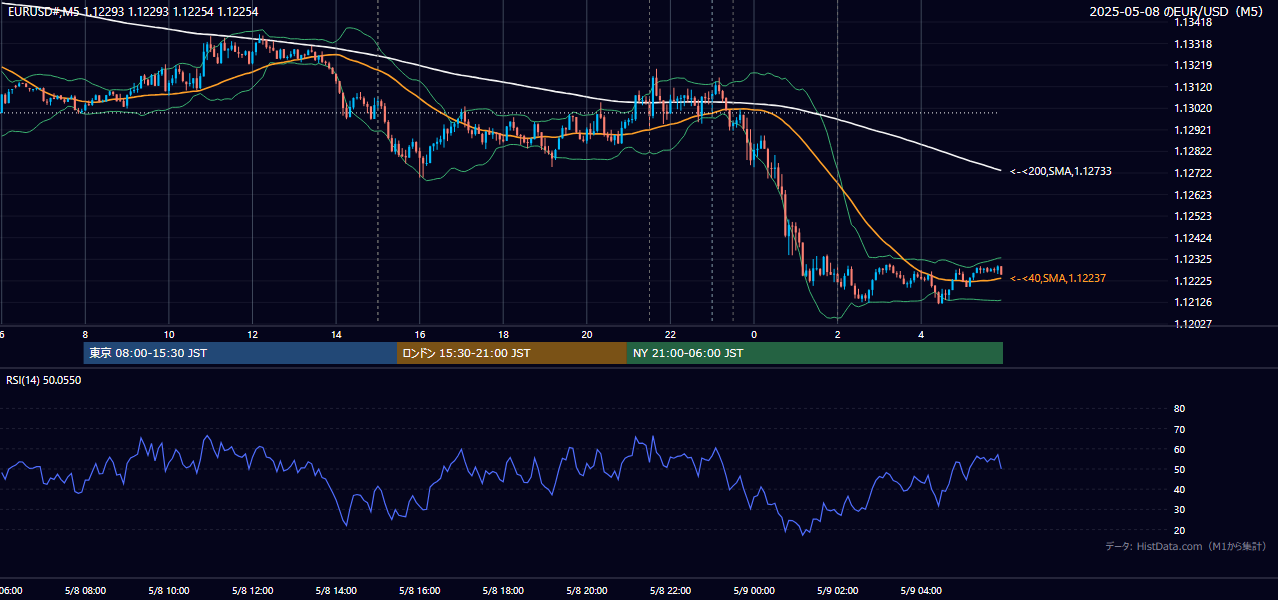Click the RSI(14) 50.0550 indicator label
This screenshot has width=1278, height=600.
[x=44, y=381]
